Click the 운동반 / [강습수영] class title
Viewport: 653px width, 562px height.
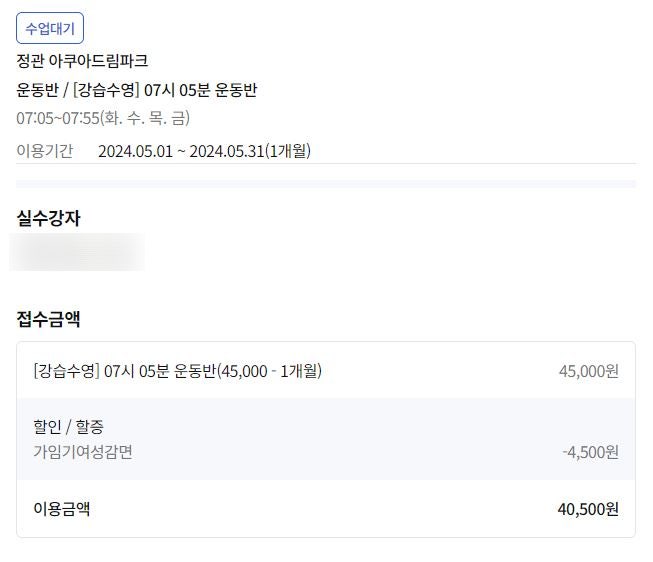[137, 90]
